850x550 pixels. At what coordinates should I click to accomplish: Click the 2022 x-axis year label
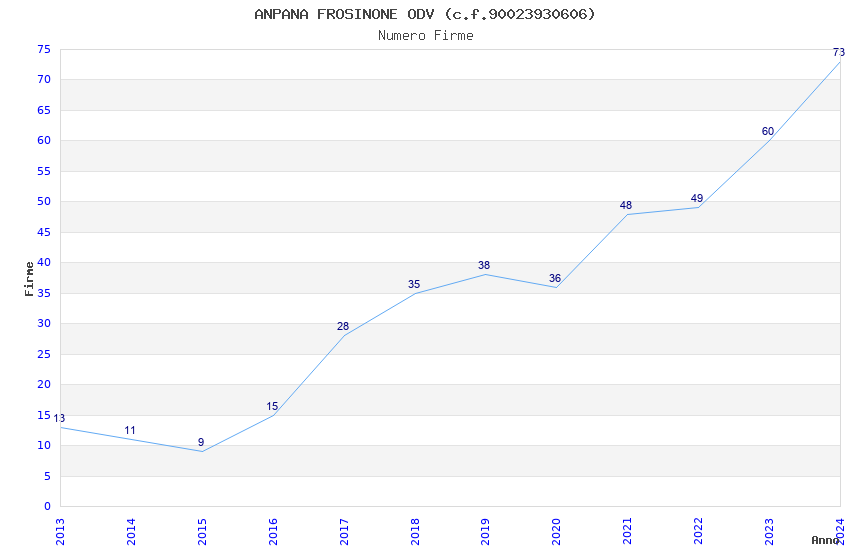(699, 532)
